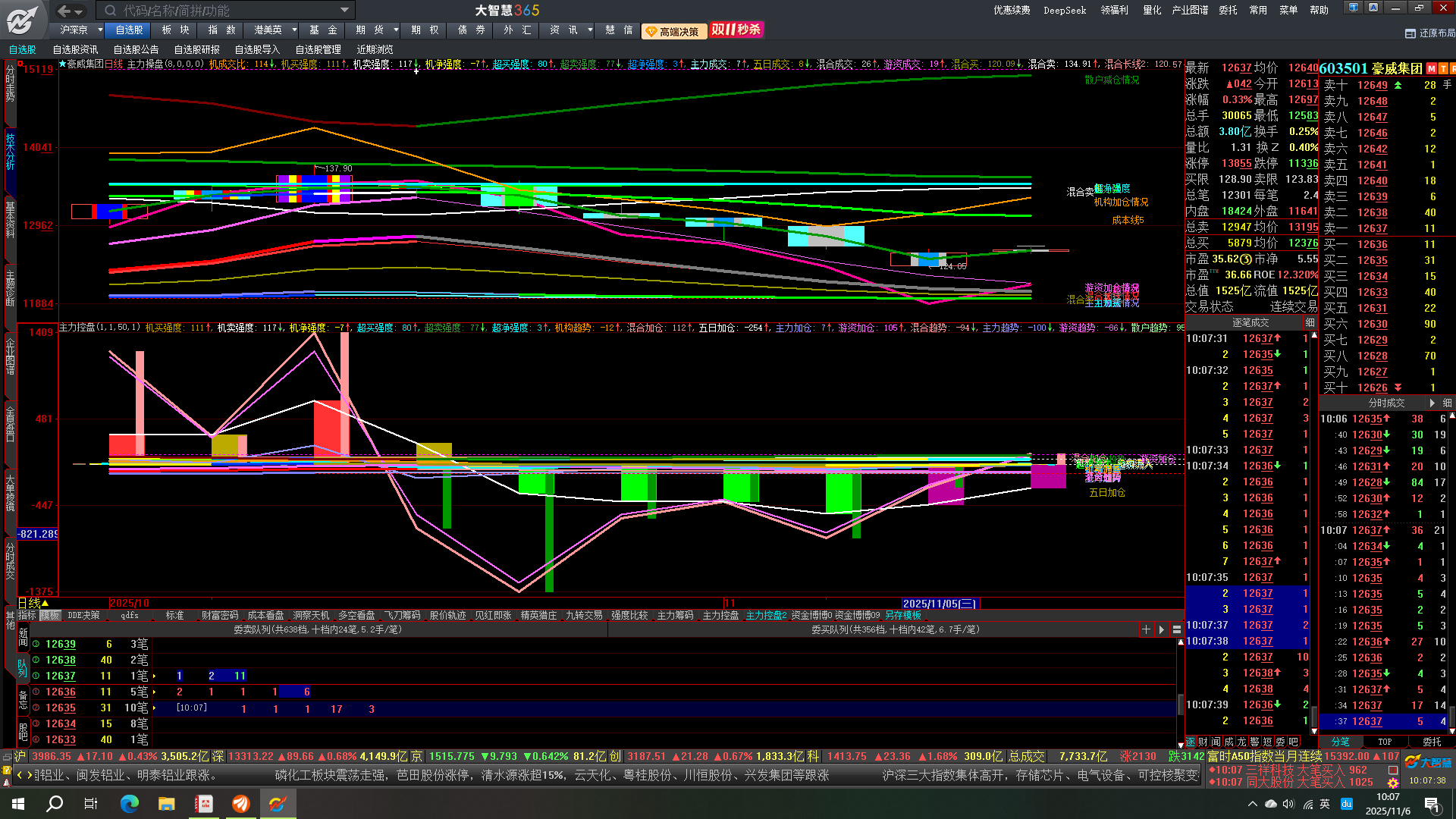Image resolution: width=1456 pixels, height=819 pixels.
Task: Expand the 沪深京 dropdown arrow
Action: click(x=100, y=30)
